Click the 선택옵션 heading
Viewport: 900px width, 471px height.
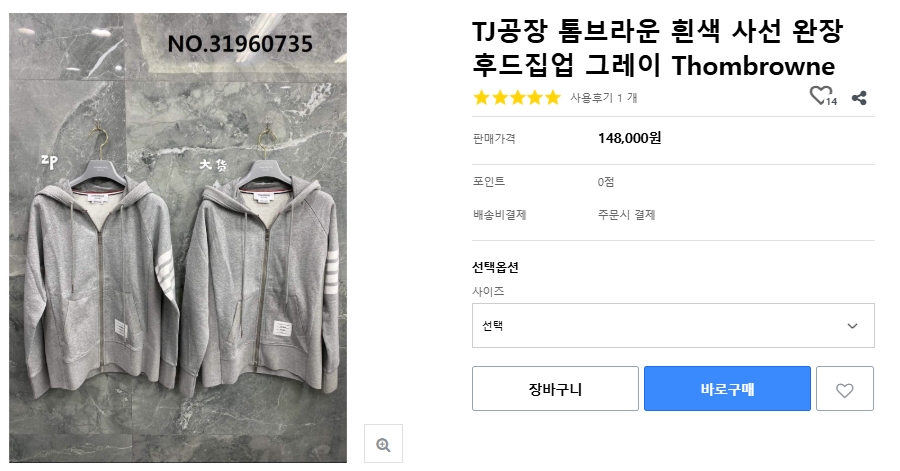tap(495, 268)
